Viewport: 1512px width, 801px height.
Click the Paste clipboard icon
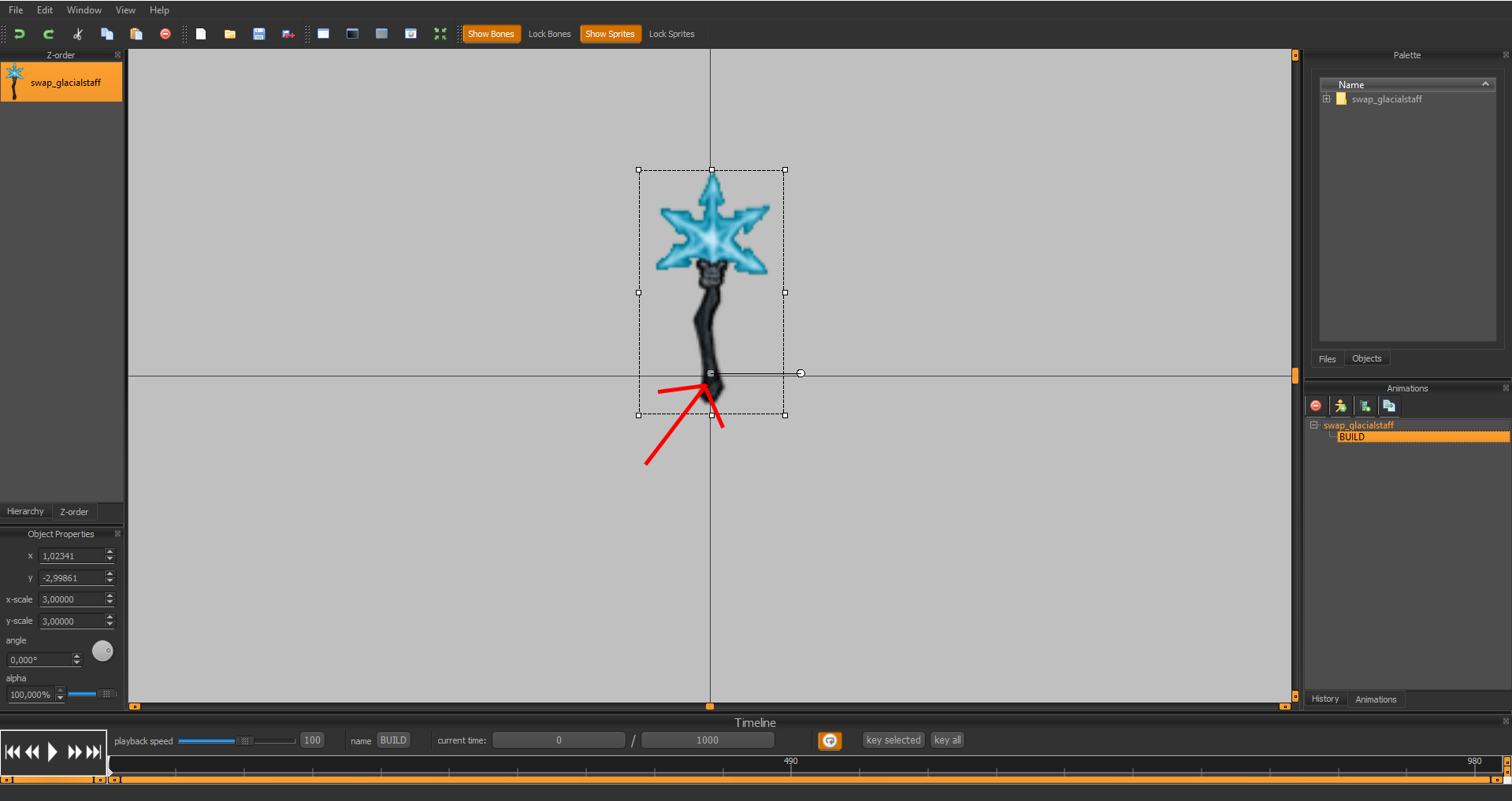pos(136,34)
